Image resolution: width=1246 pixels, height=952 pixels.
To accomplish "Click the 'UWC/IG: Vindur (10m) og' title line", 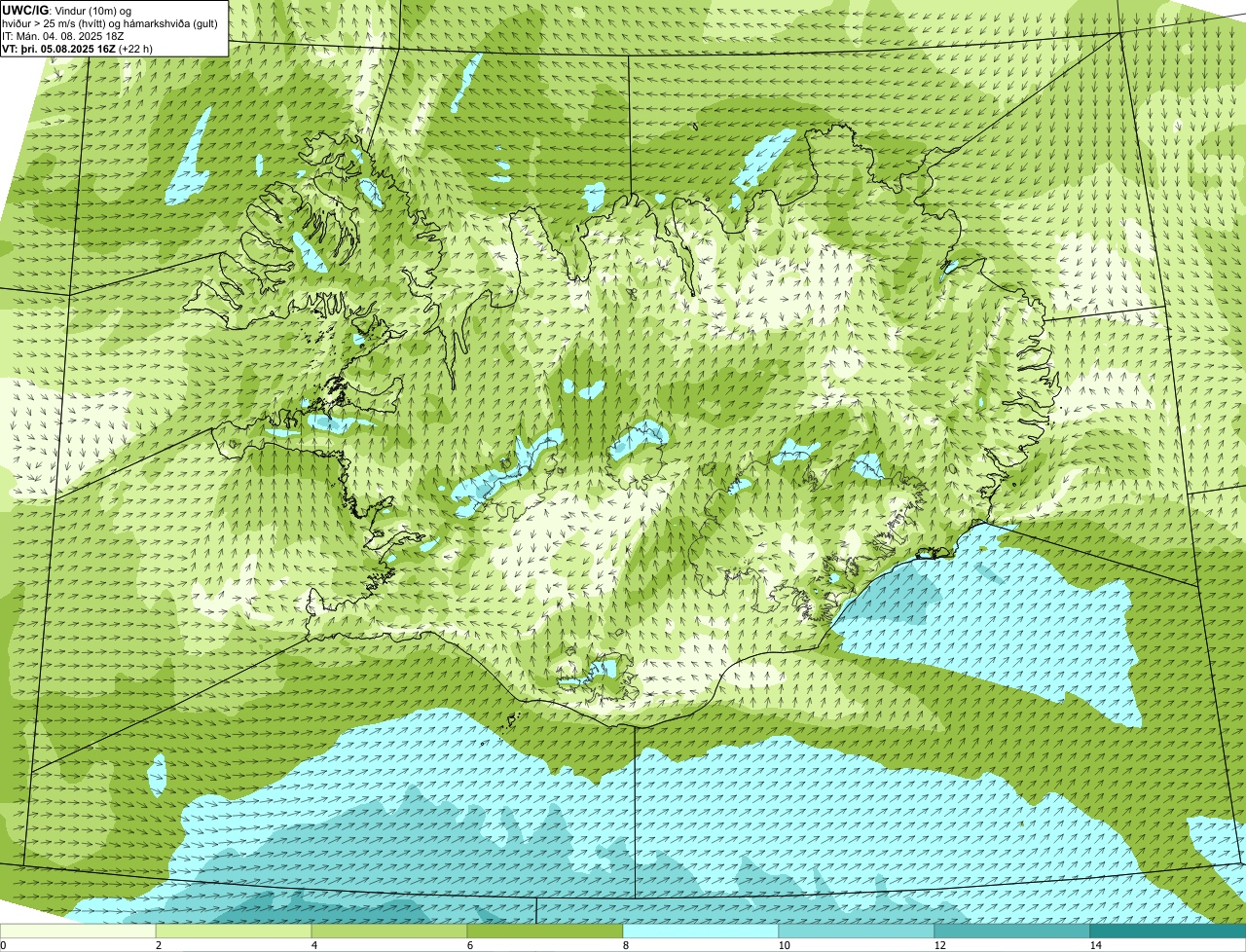I will click(68, 11).
